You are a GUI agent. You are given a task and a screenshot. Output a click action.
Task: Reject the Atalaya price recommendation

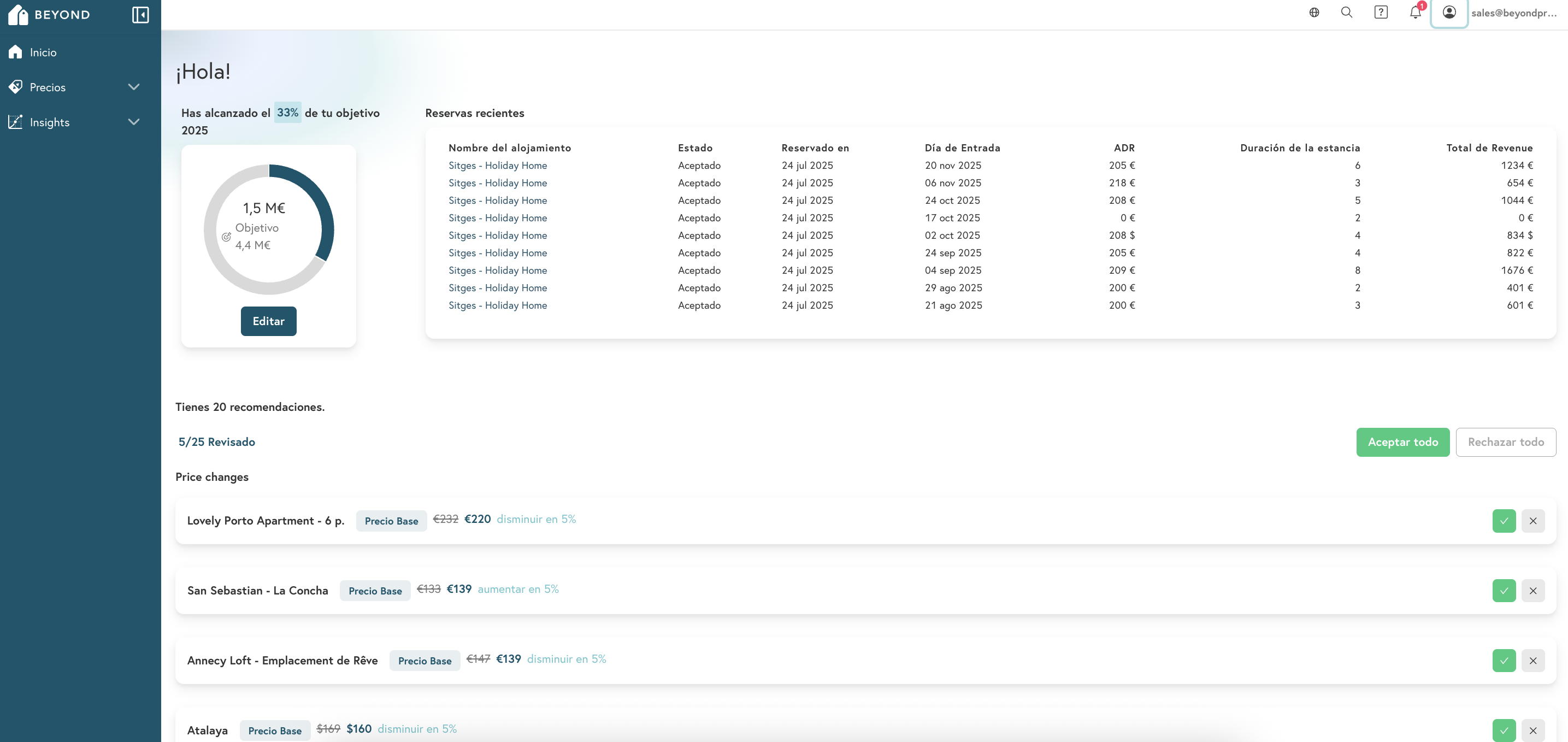pyautogui.click(x=1532, y=731)
